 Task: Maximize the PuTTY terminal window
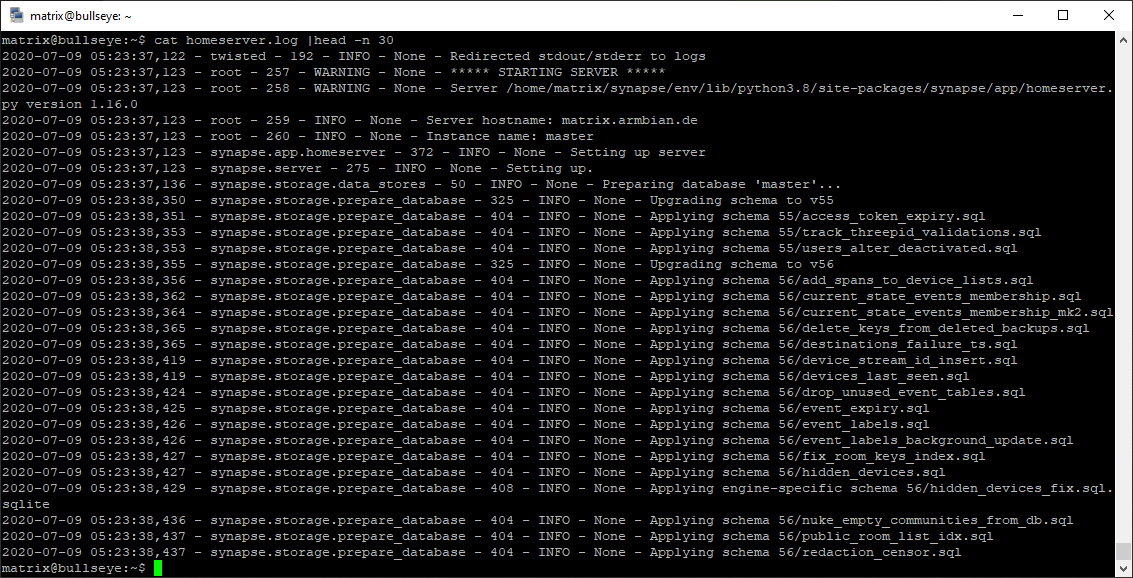click(x=1063, y=16)
